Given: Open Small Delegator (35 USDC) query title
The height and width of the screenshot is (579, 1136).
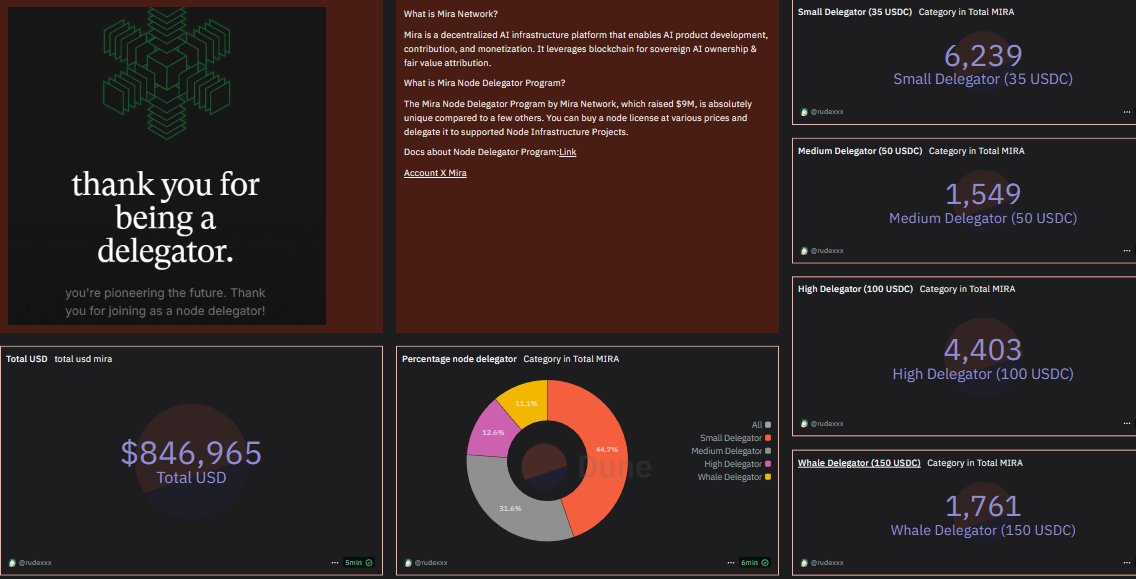Looking at the screenshot, I should click(855, 12).
